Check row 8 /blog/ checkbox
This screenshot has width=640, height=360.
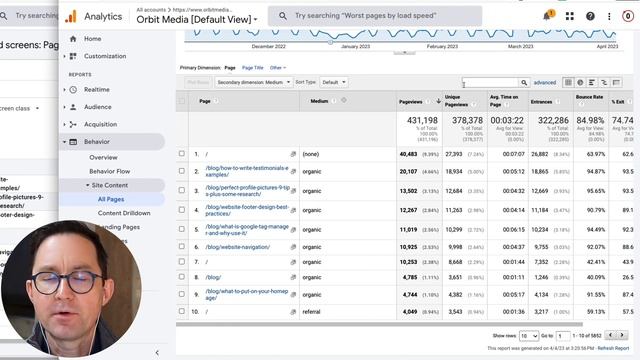[x=182, y=277]
